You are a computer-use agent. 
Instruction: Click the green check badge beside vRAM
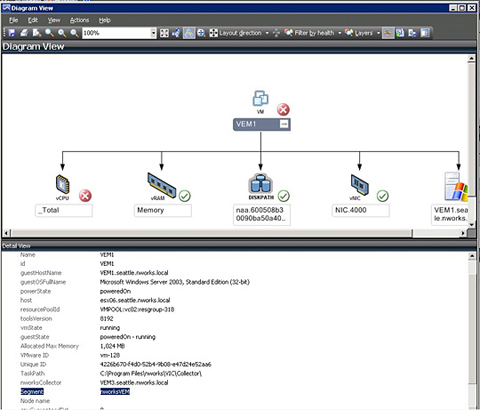click(x=185, y=196)
